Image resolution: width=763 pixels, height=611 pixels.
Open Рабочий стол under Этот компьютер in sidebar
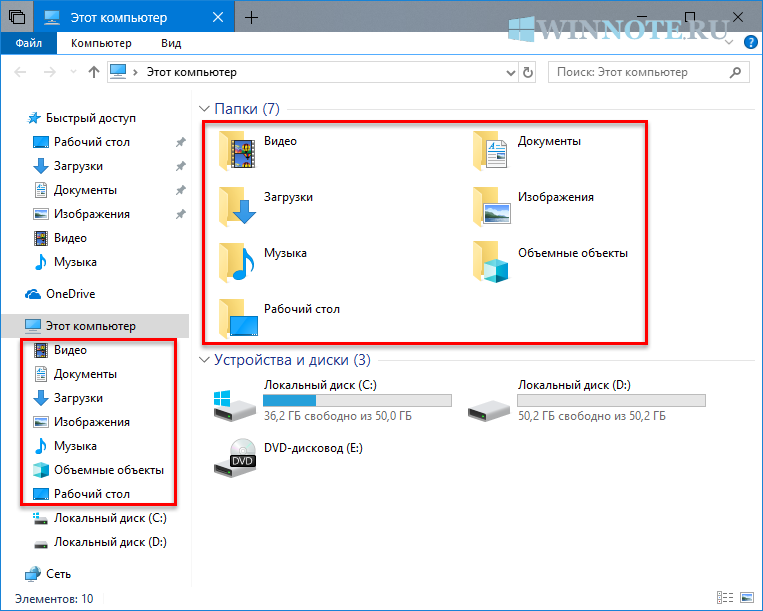pos(82,494)
